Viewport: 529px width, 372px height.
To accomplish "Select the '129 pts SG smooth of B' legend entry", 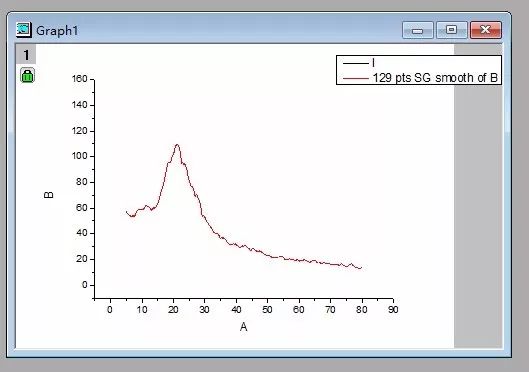I will point(435,78).
